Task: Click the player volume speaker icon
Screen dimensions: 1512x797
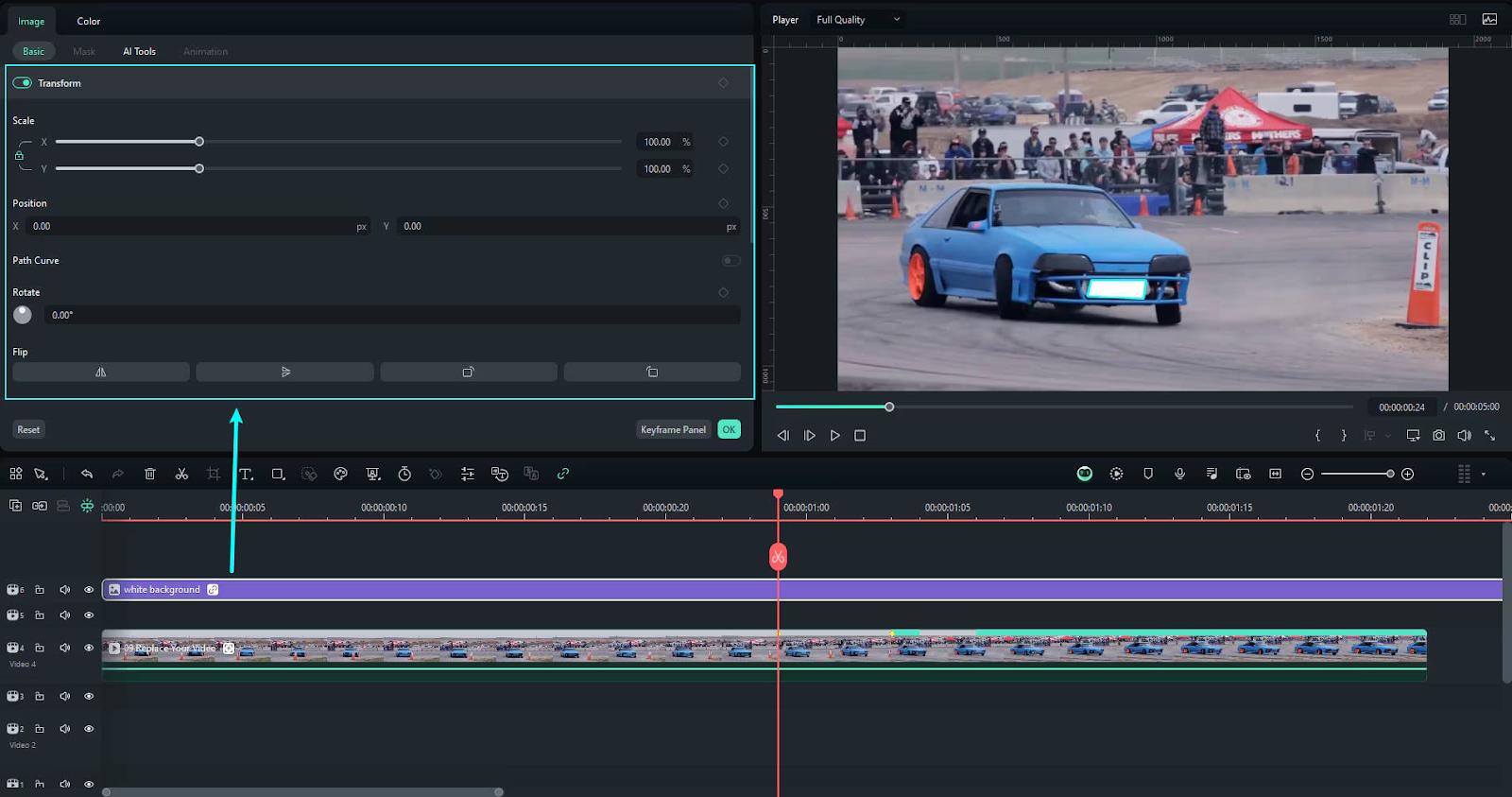Action: click(1464, 435)
